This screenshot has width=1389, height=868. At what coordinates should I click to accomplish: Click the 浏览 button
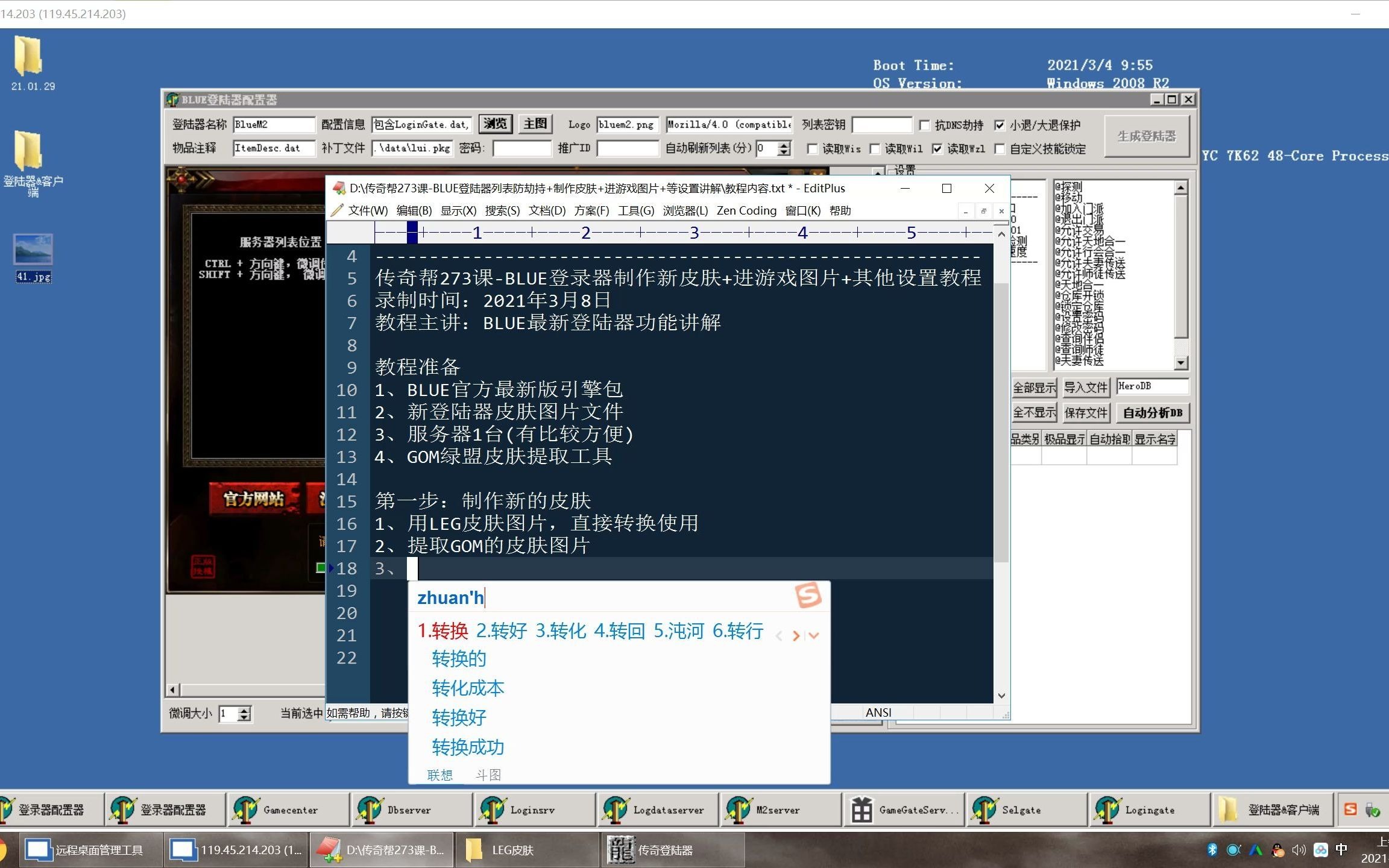[x=495, y=124]
